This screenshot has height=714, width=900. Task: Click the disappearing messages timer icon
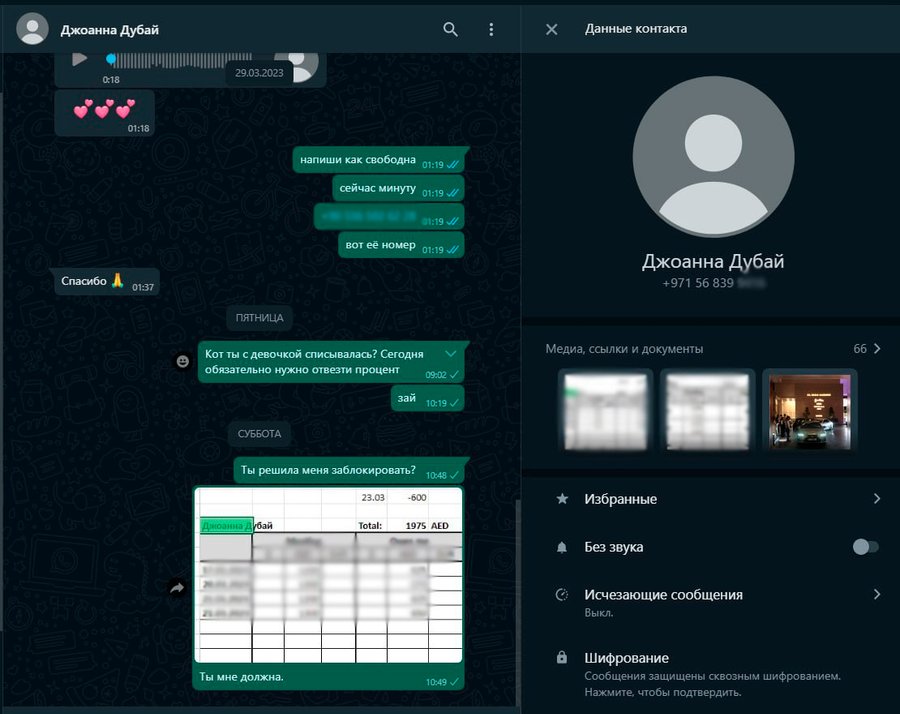562,595
